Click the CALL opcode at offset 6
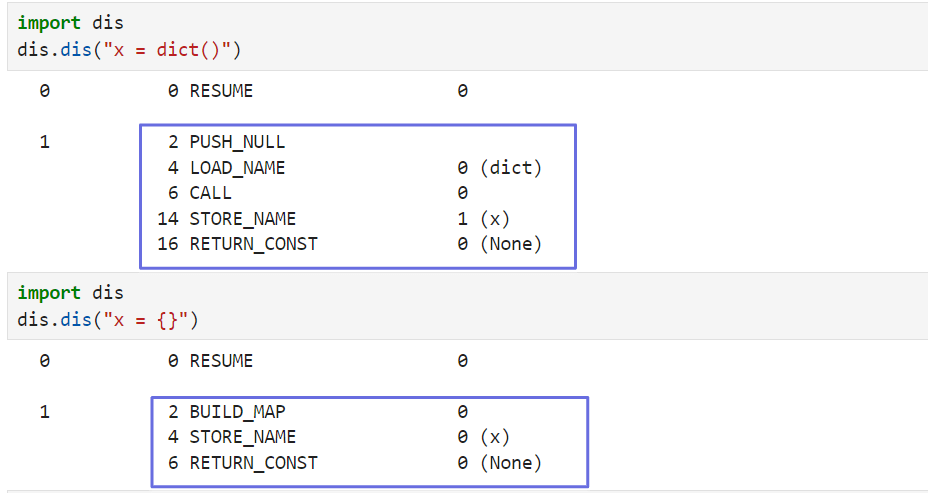 [x=211, y=193]
